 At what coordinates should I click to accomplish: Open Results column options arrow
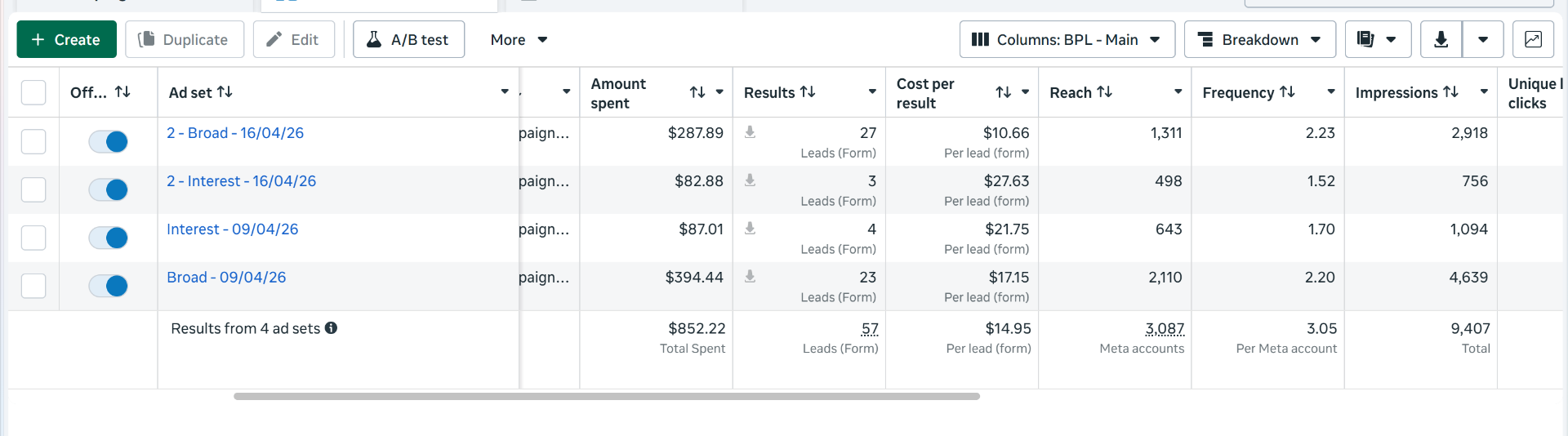872,92
